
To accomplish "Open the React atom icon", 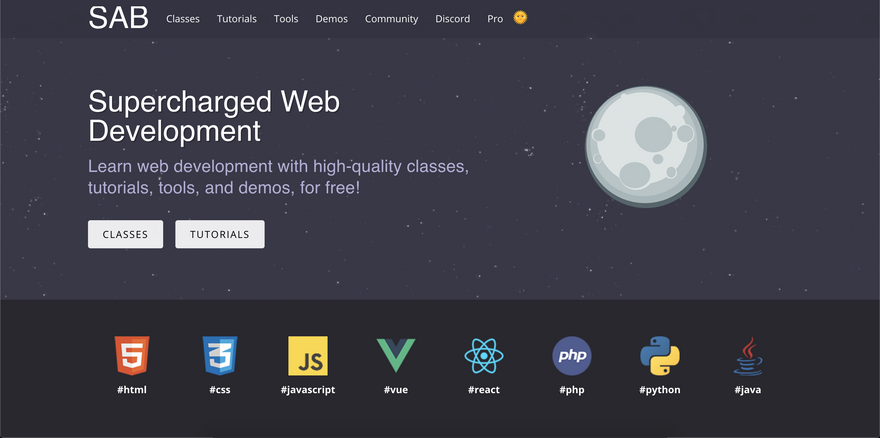I will [x=484, y=355].
